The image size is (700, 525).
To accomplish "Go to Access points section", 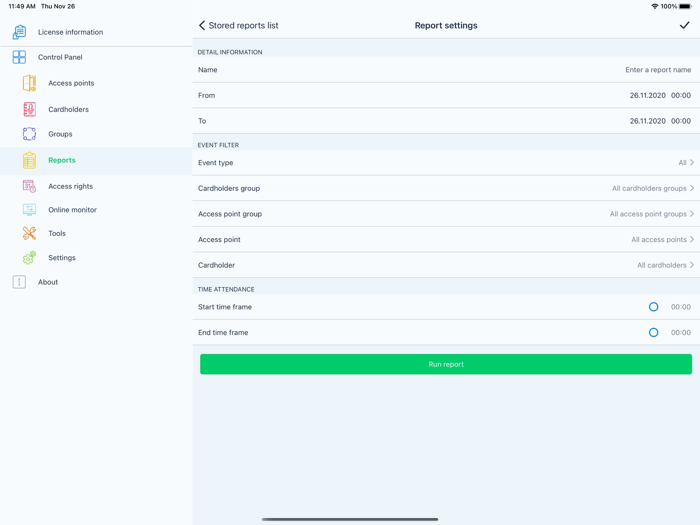I will pyautogui.click(x=71, y=83).
